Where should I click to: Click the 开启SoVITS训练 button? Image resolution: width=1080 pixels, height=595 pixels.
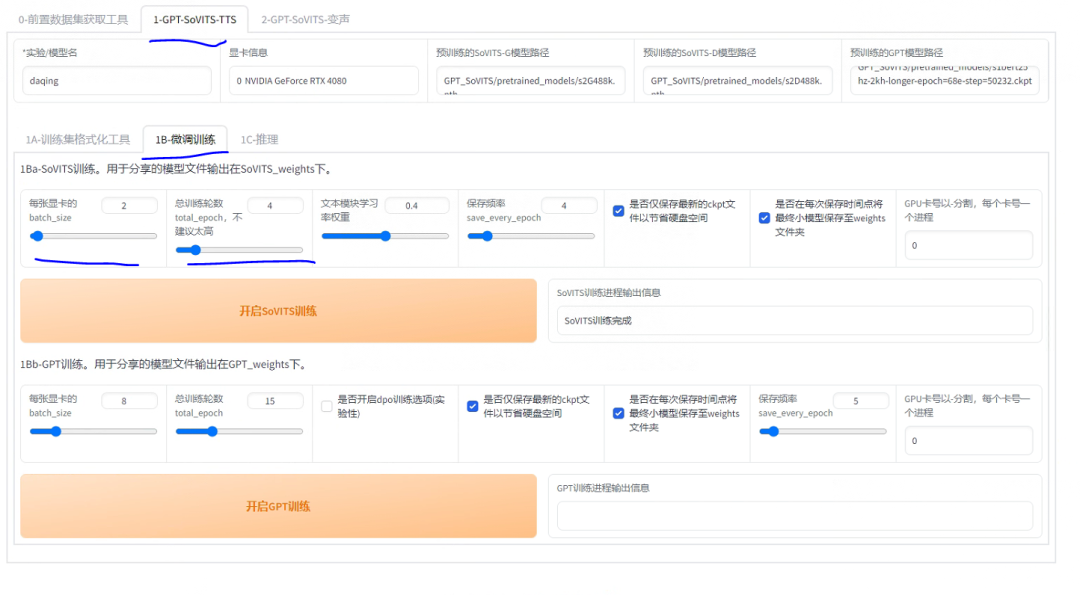278,311
